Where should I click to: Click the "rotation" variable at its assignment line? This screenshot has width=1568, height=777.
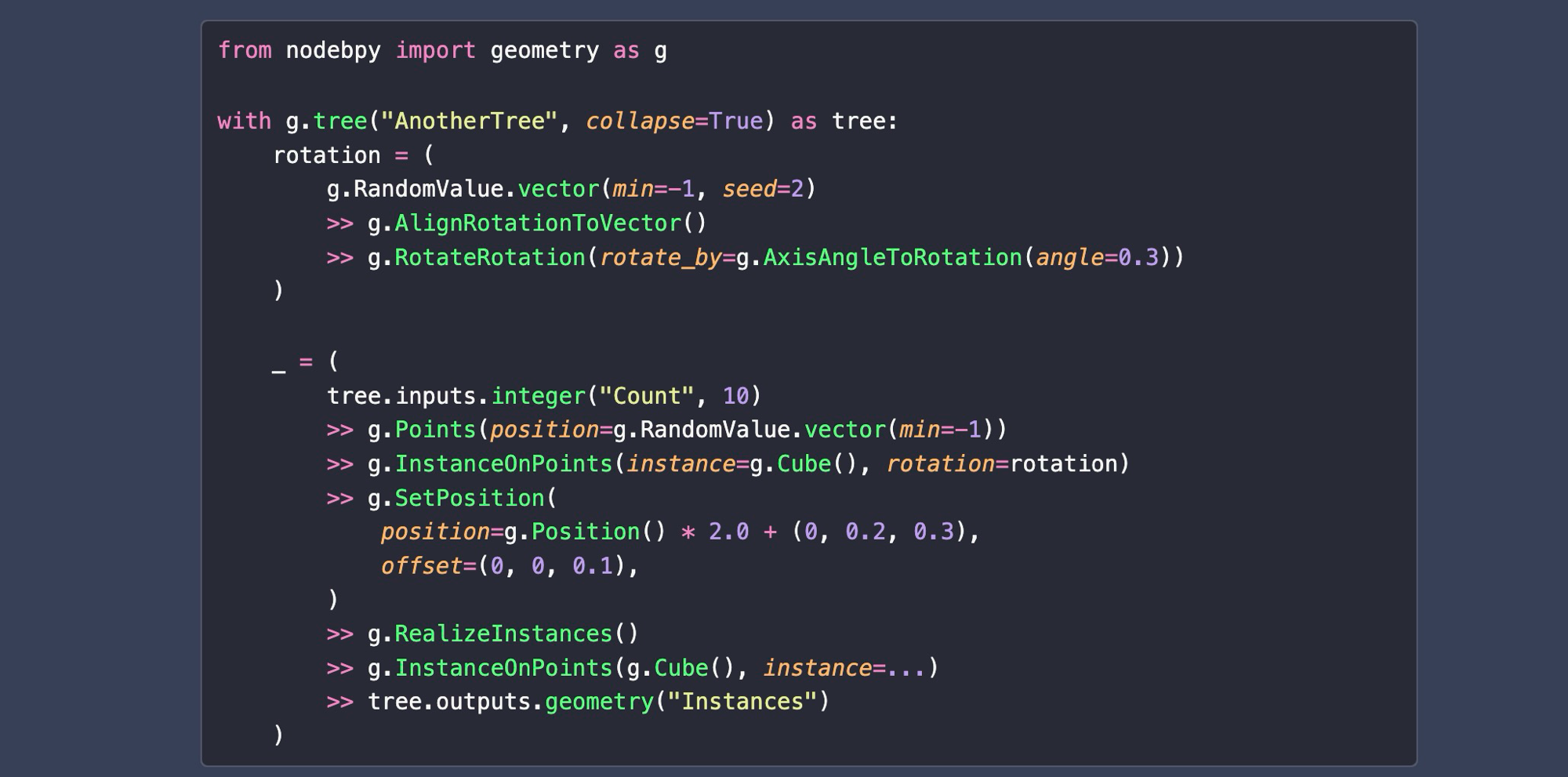point(327,155)
